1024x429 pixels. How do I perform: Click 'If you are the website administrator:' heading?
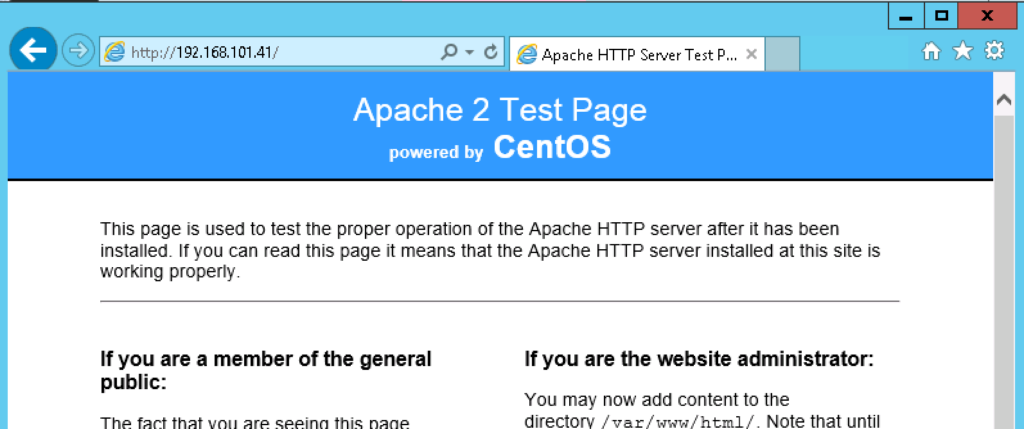point(699,359)
